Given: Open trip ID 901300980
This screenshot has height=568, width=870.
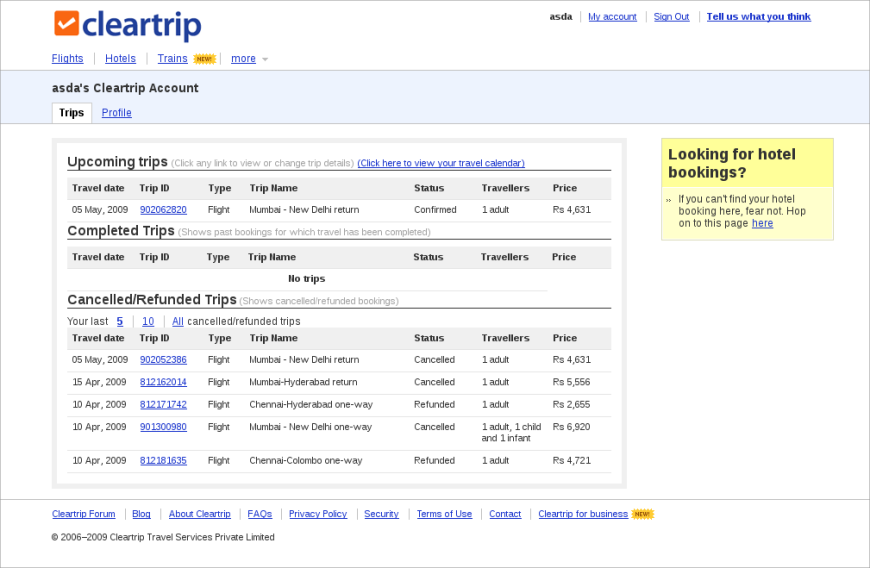Looking at the screenshot, I should 163,427.
